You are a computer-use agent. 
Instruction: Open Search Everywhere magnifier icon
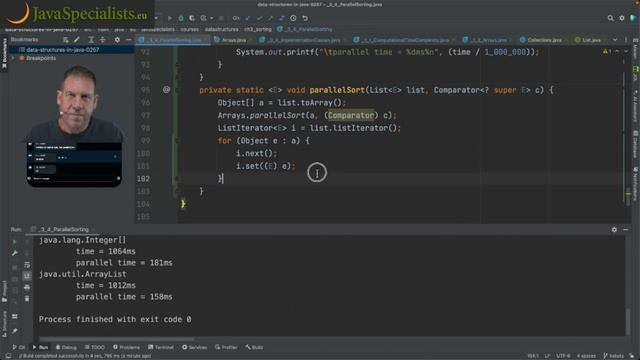(x=610, y=18)
